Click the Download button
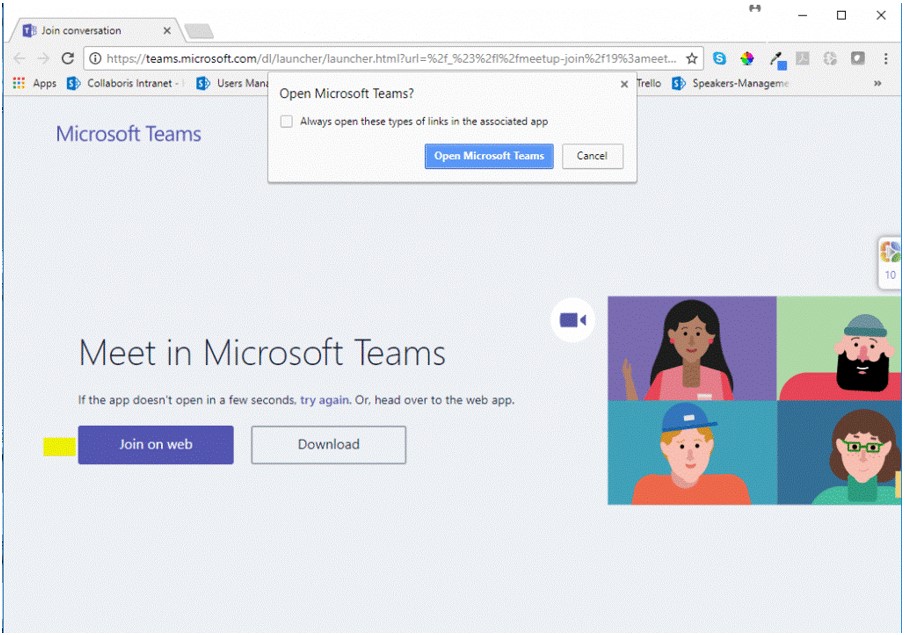Image resolution: width=905 pixels, height=635 pixels. coord(328,445)
